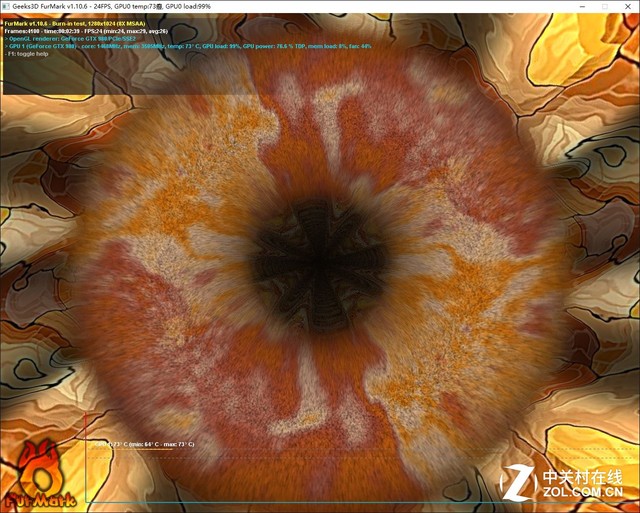The height and width of the screenshot is (513, 640).
Task: Select the GPU 1 GeForce GTX stats line
Action: click(180, 46)
